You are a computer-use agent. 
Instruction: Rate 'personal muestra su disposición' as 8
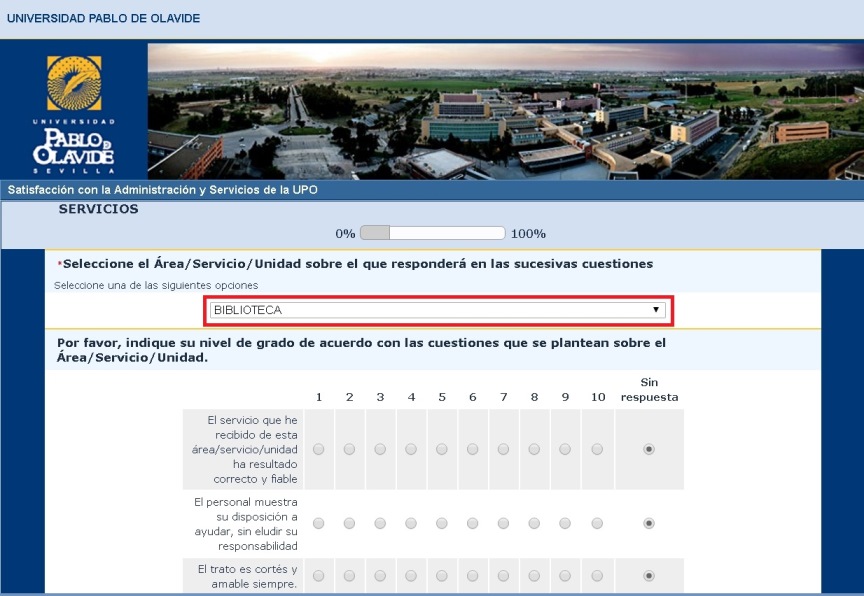pyautogui.click(x=534, y=523)
